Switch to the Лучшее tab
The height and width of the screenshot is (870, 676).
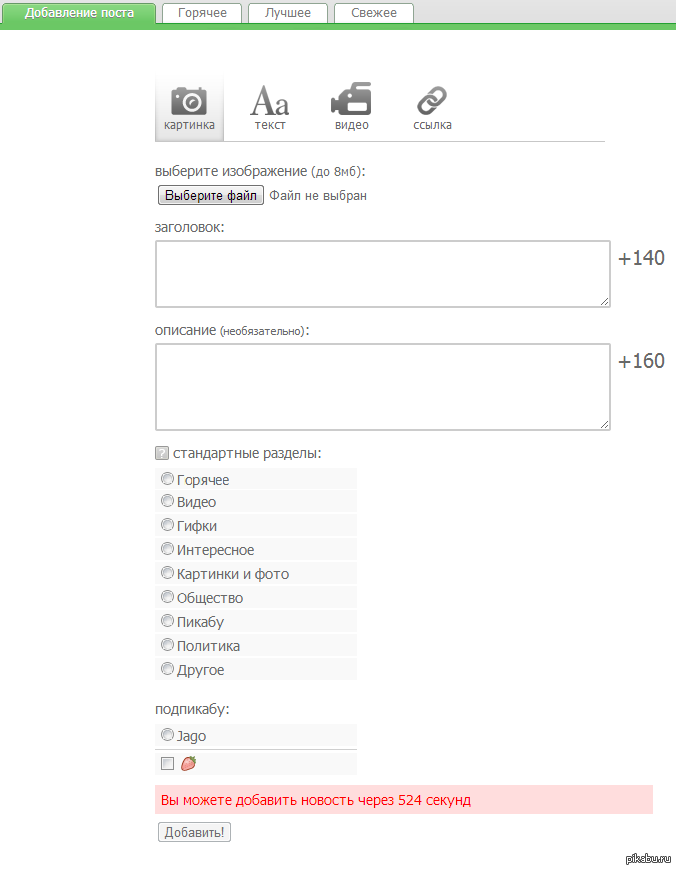pyautogui.click(x=287, y=13)
